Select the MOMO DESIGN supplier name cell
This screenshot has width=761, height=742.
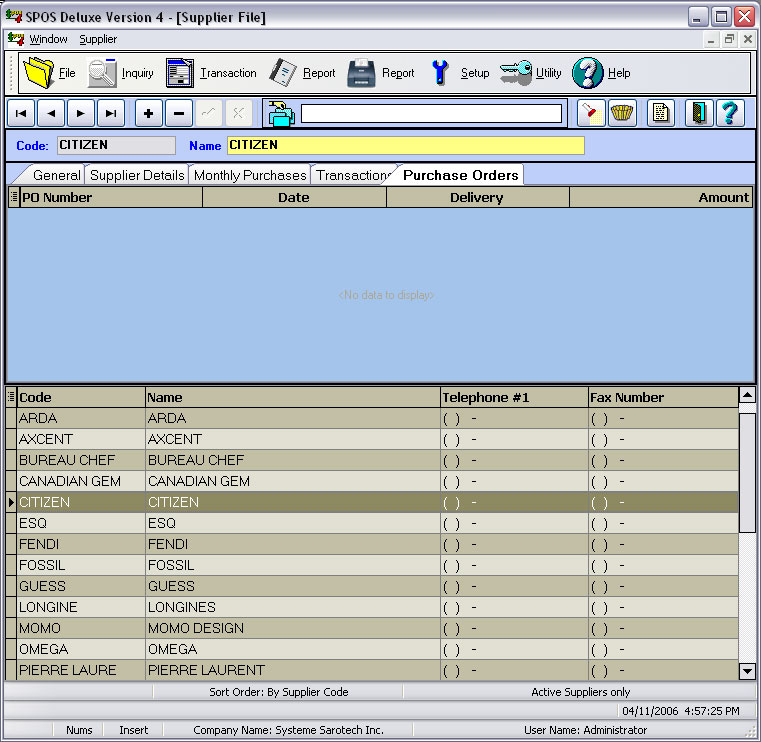pyautogui.click(x=293, y=628)
